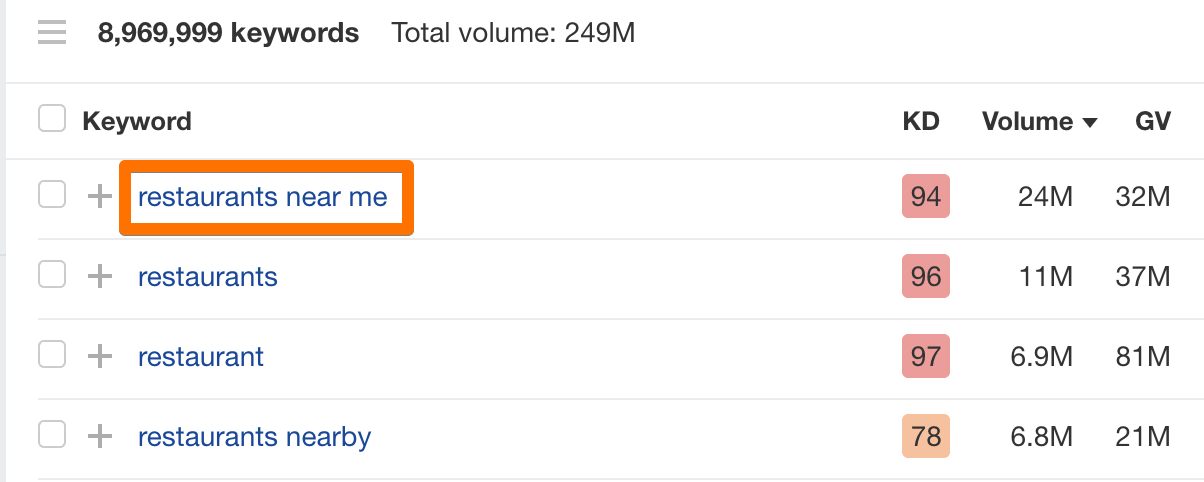
Task: Click the orange KD 78 difficulty badge
Action: [x=926, y=437]
